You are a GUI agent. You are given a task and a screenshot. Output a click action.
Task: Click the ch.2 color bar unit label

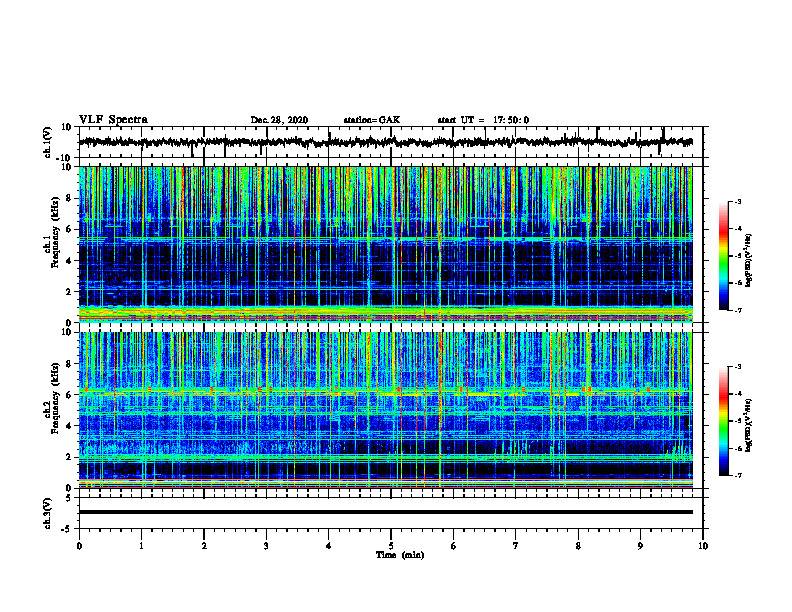749,425
